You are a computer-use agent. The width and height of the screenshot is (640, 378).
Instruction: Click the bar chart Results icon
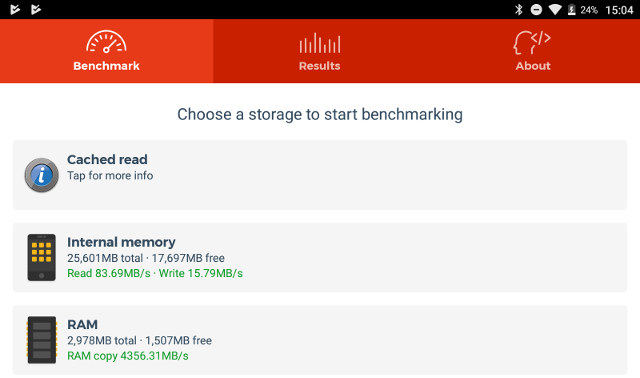point(320,43)
